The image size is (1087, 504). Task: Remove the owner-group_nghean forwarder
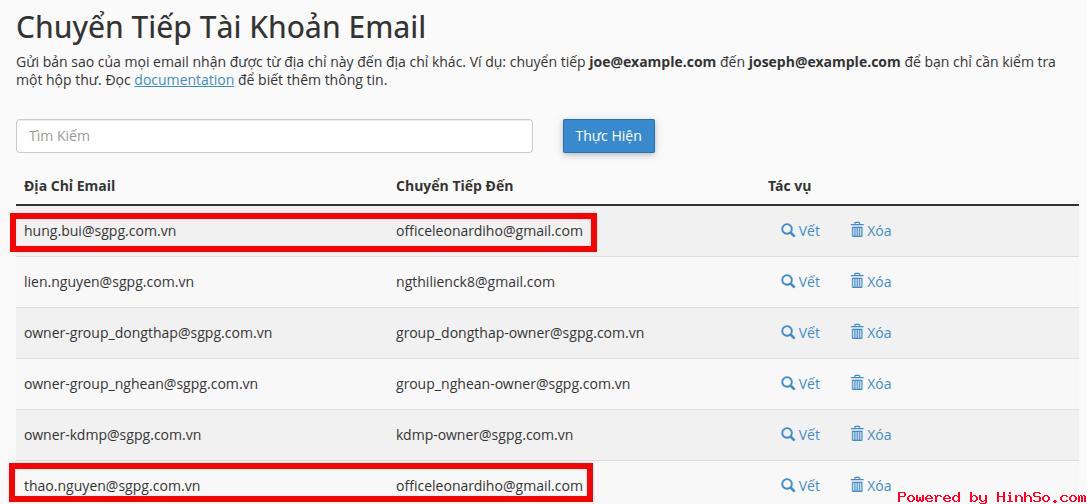click(870, 384)
